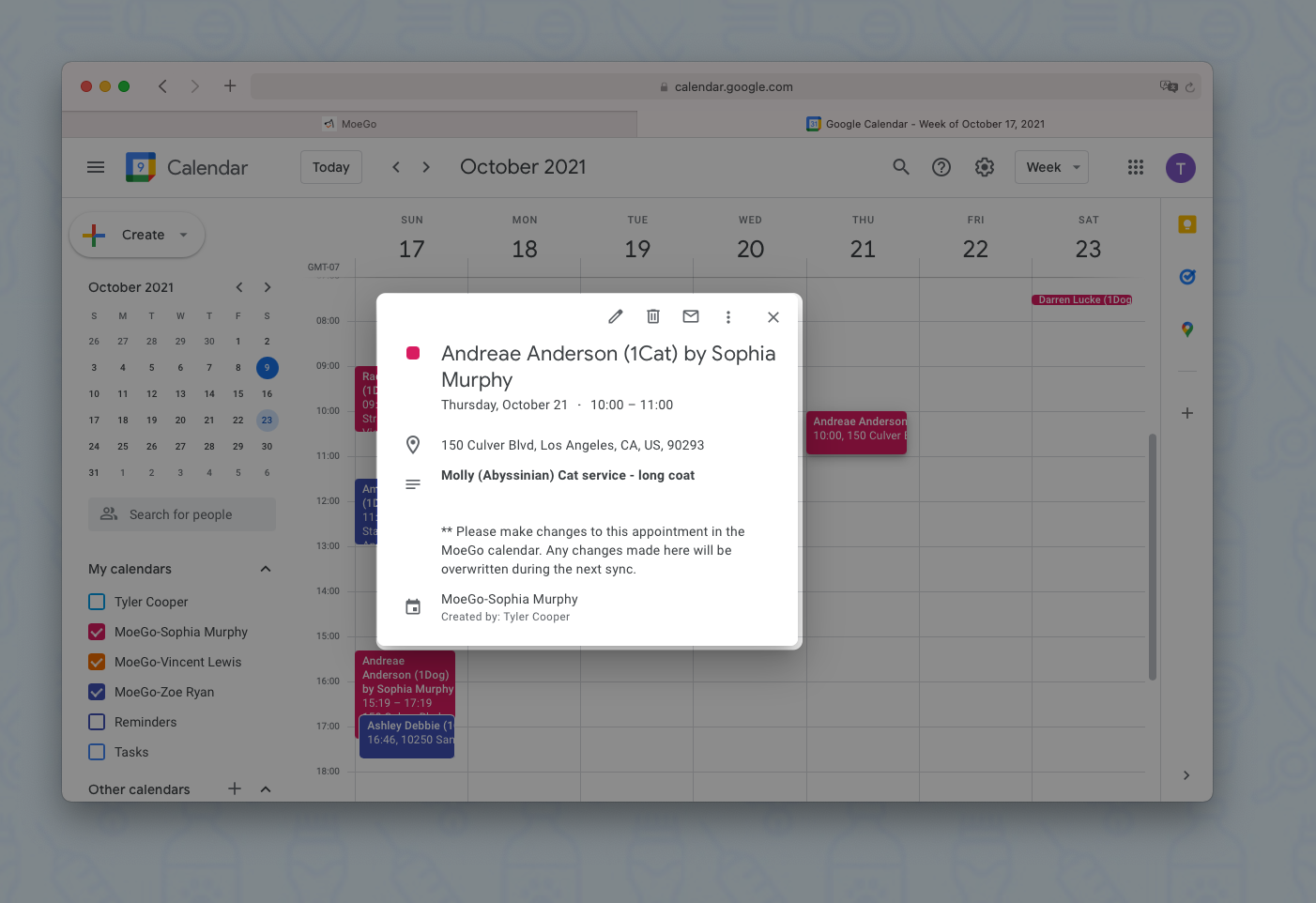Open the Settings gear menu
The width and height of the screenshot is (1316, 903).
click(985, 167)
